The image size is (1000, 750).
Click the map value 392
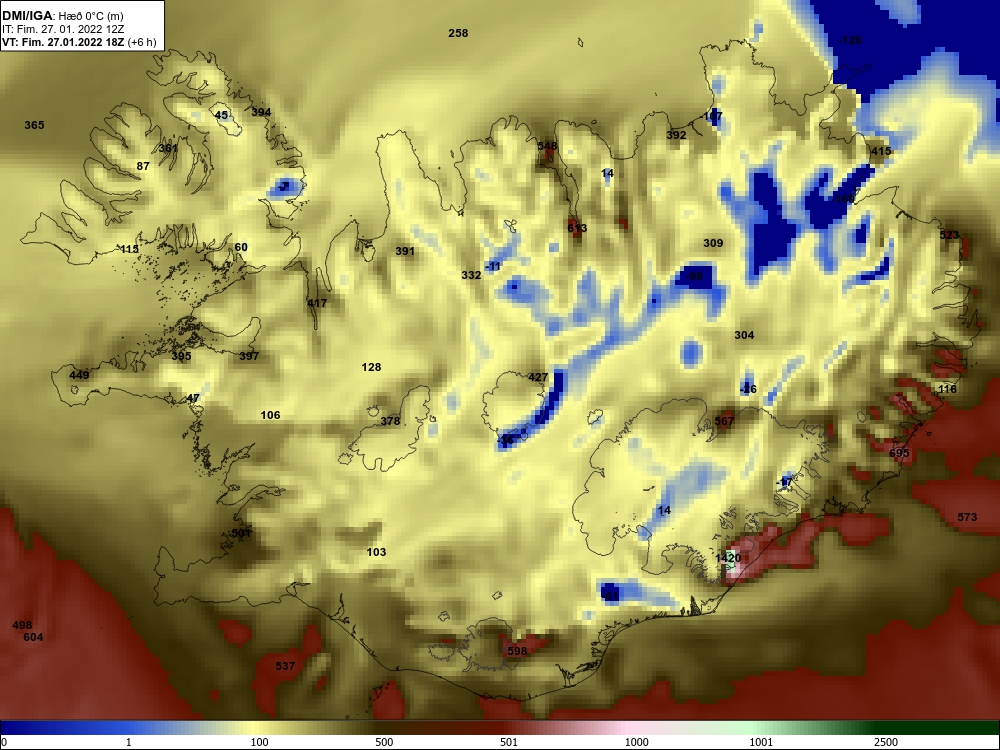click(x=676, y=135)
